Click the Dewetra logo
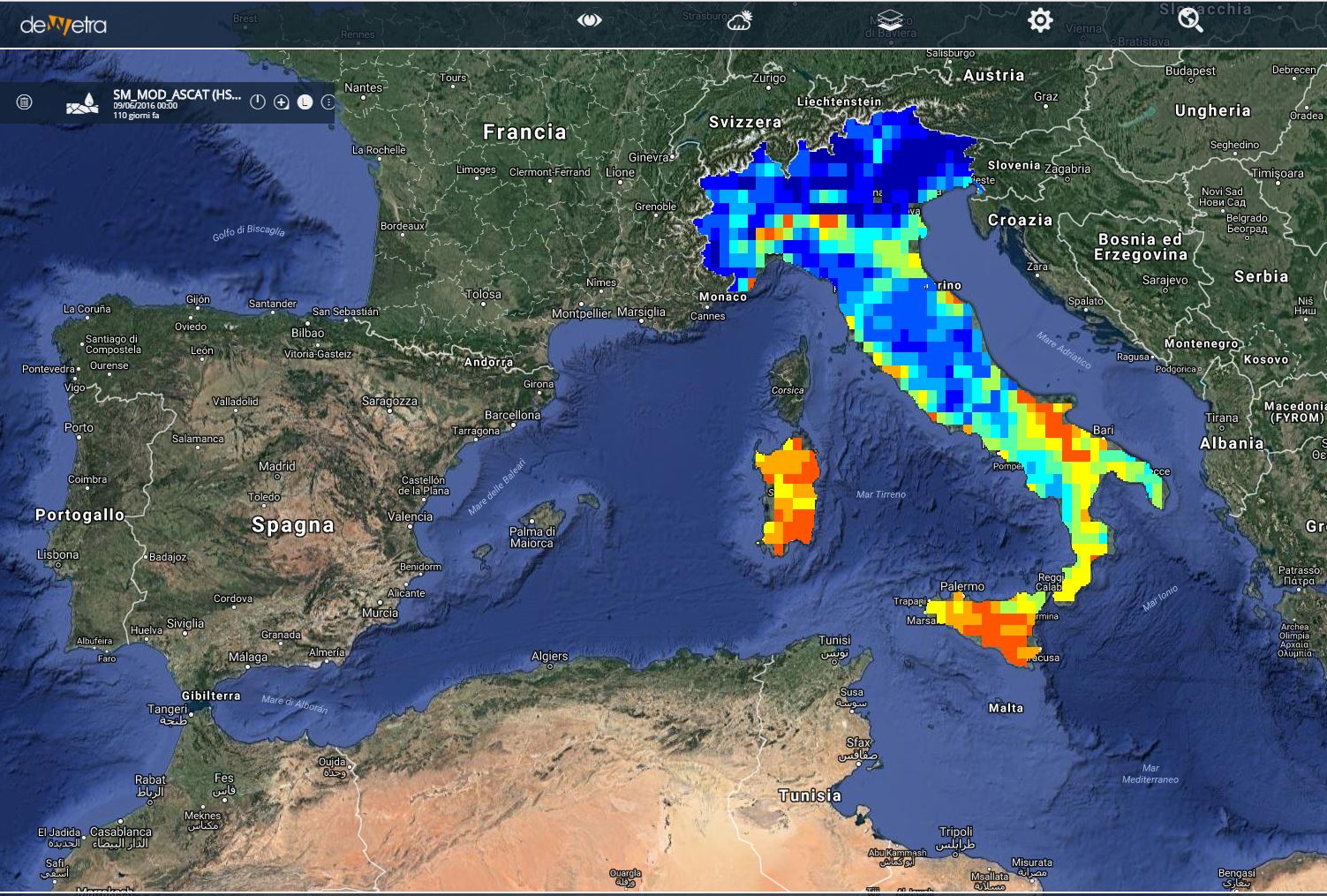Screen dimensions: 1327x896 click(x=64, y=24)
